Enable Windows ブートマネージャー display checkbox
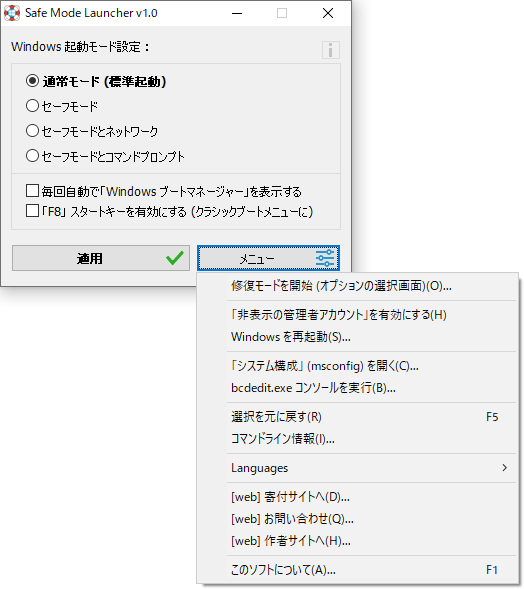 coord(32,190)
